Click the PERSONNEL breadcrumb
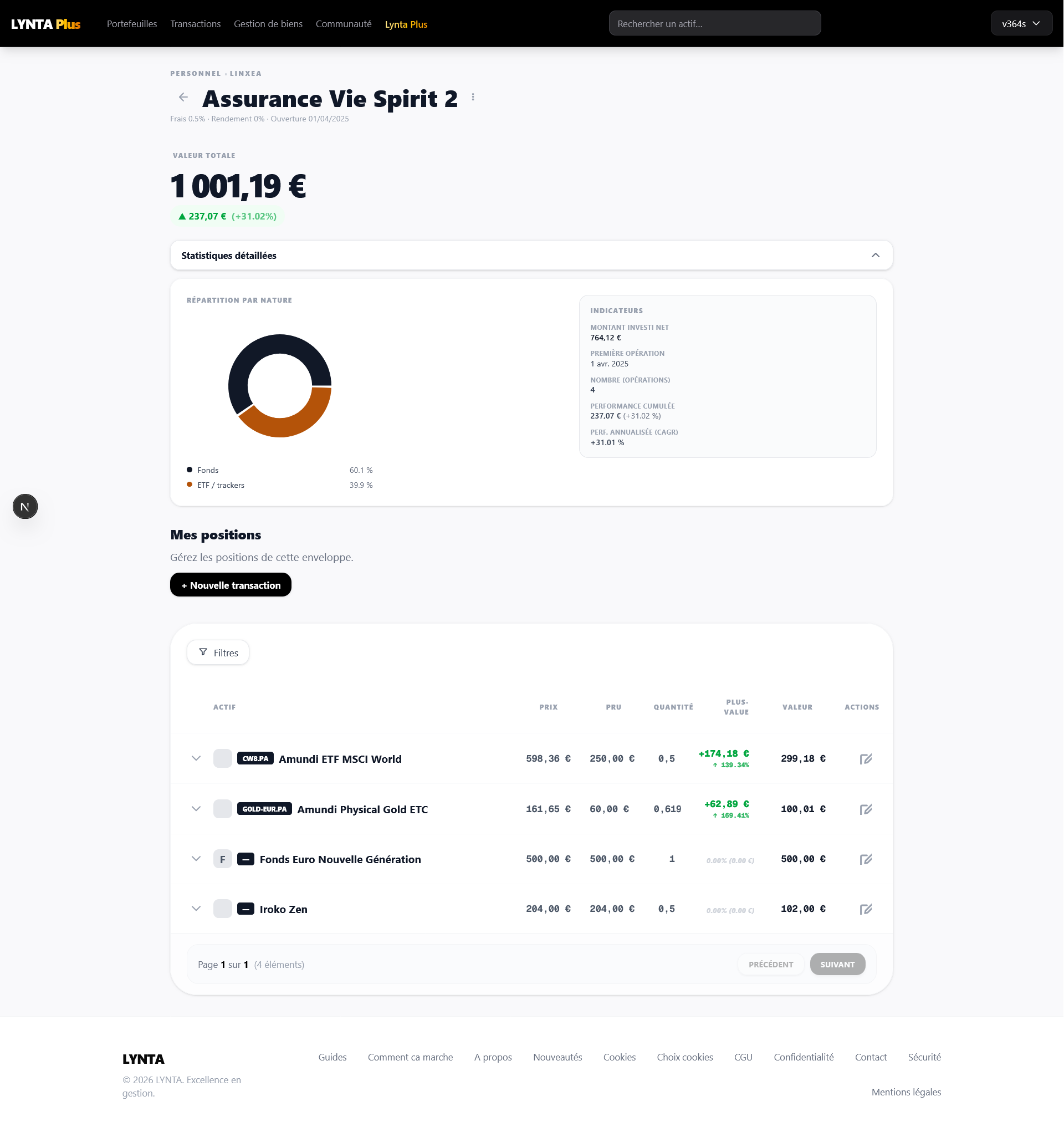Image resolution: width=1064 pixels, height=1132 pixels. (196, 74)
